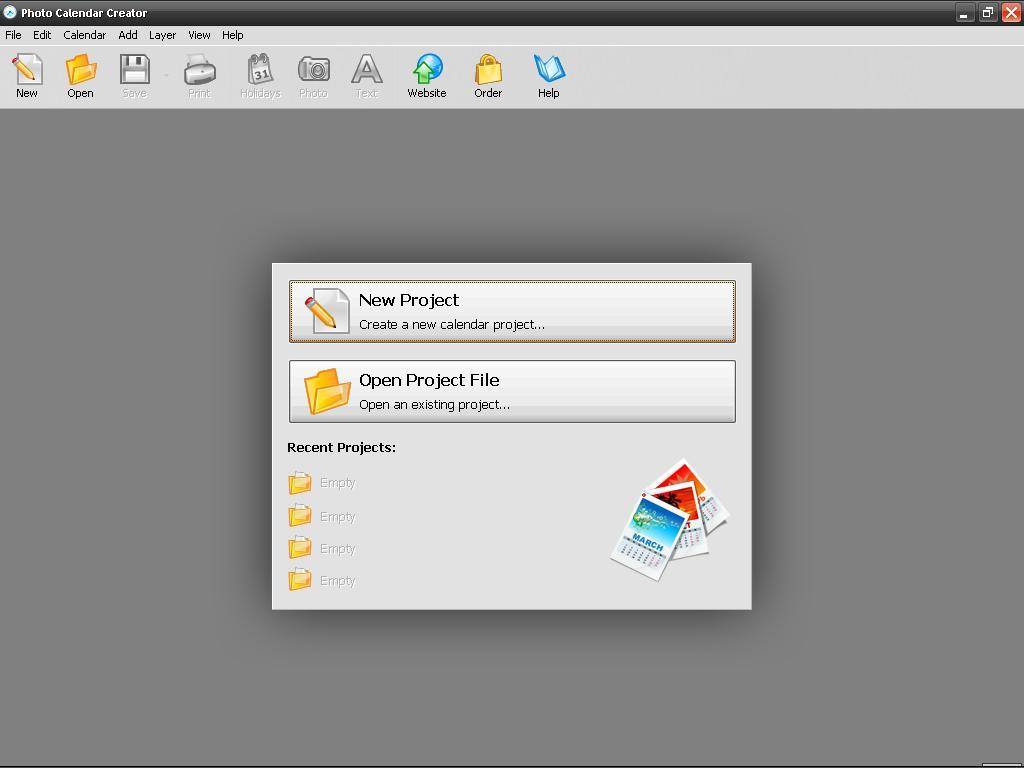Open the View menu
The width and height of the screenshot is (1024, 768).
point(199,35)
